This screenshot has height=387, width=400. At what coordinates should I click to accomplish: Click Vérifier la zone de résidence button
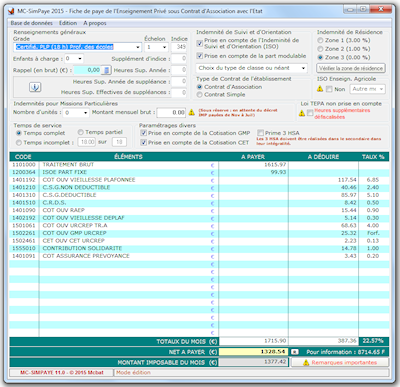point(351,68)
